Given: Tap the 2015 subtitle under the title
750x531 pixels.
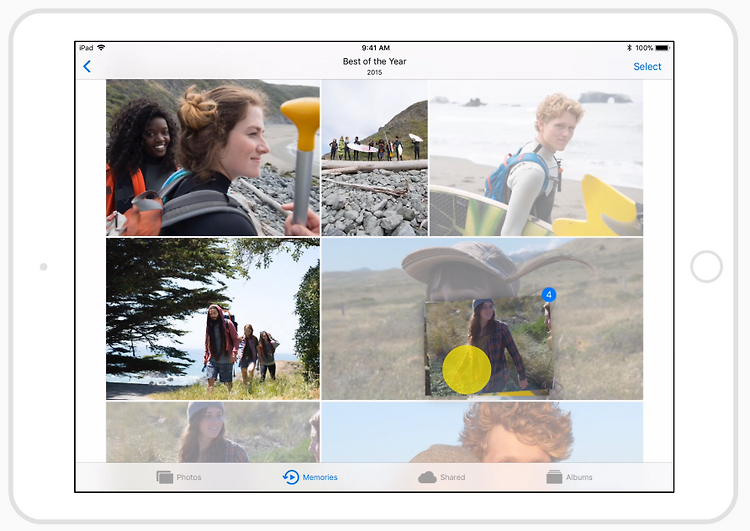Looking at the screenshot, I should [375, 72].
